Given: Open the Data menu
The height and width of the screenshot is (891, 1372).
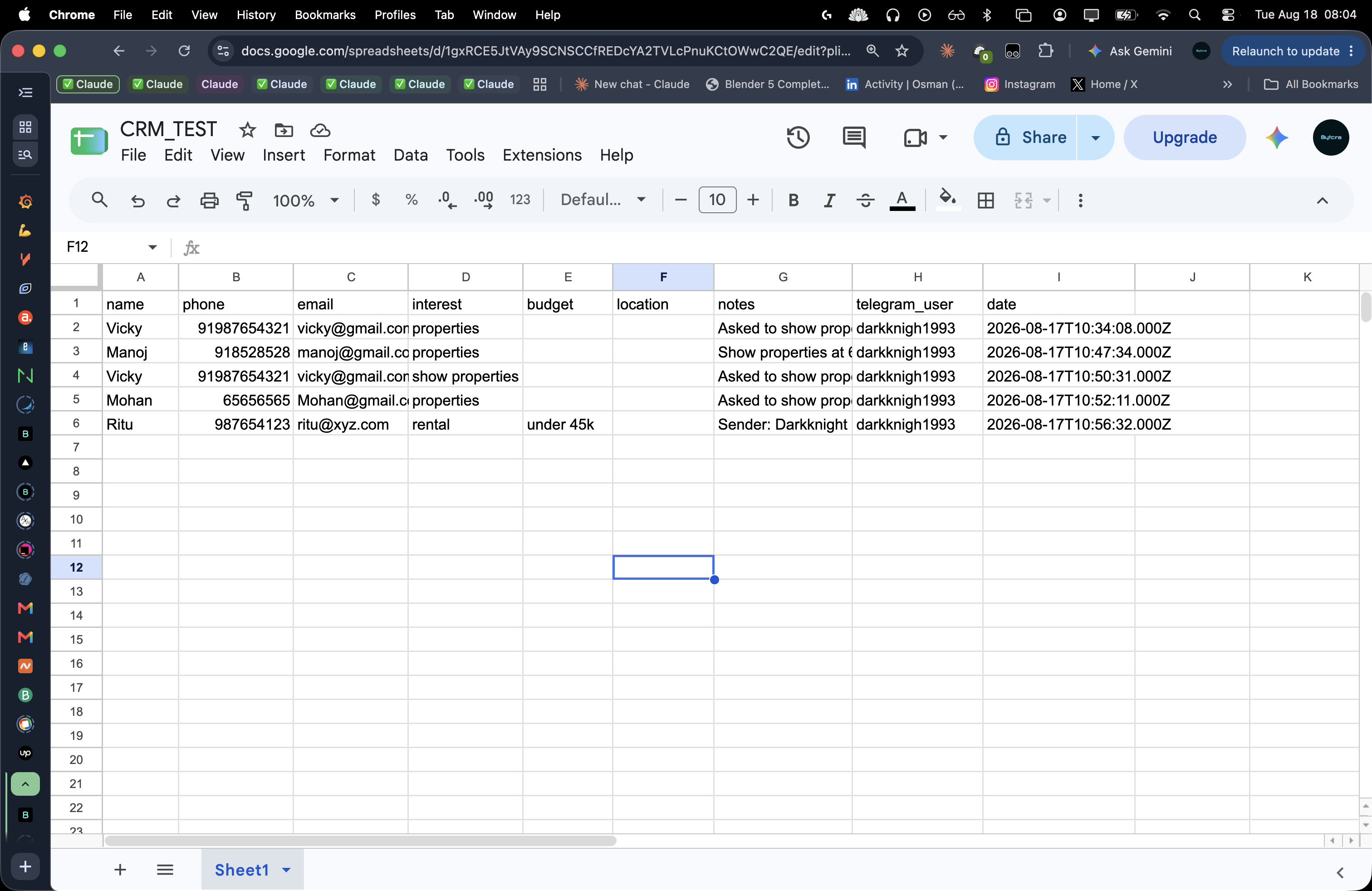Looking at the screenshot, I should [x=411, y=155].
